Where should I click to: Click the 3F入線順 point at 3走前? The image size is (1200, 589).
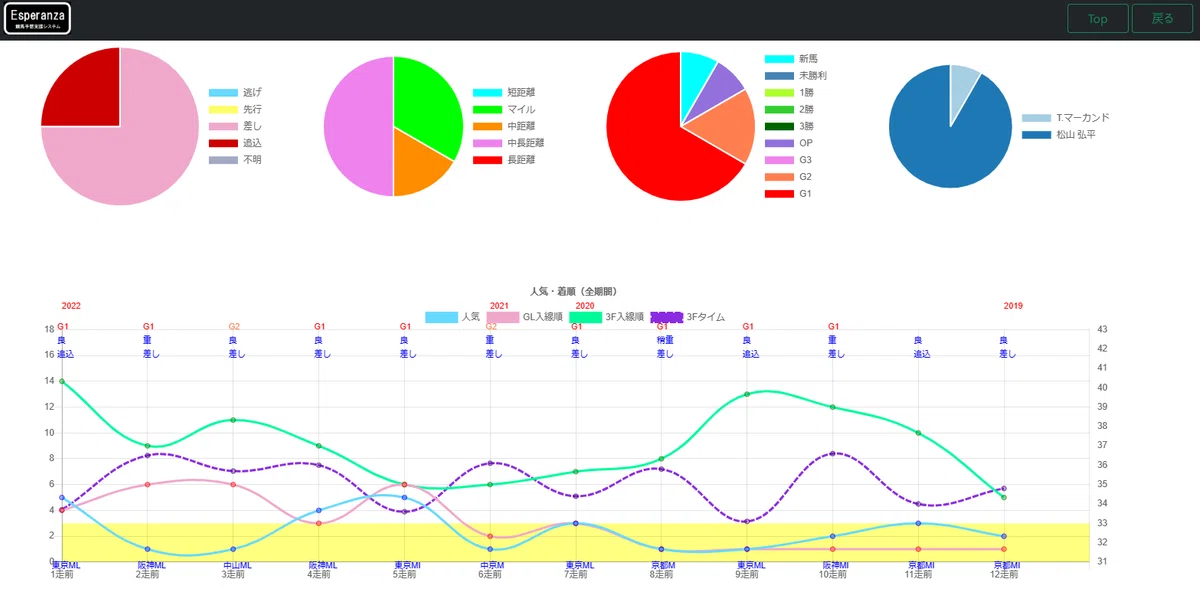(233, 420)
